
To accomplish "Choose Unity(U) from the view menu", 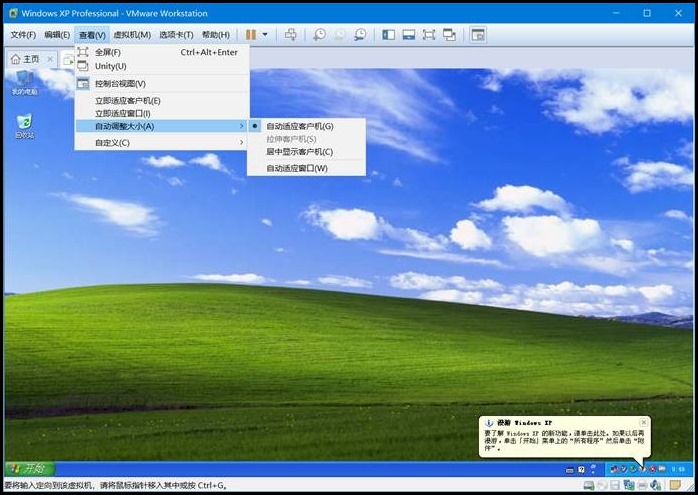I will tap(162, 66).
